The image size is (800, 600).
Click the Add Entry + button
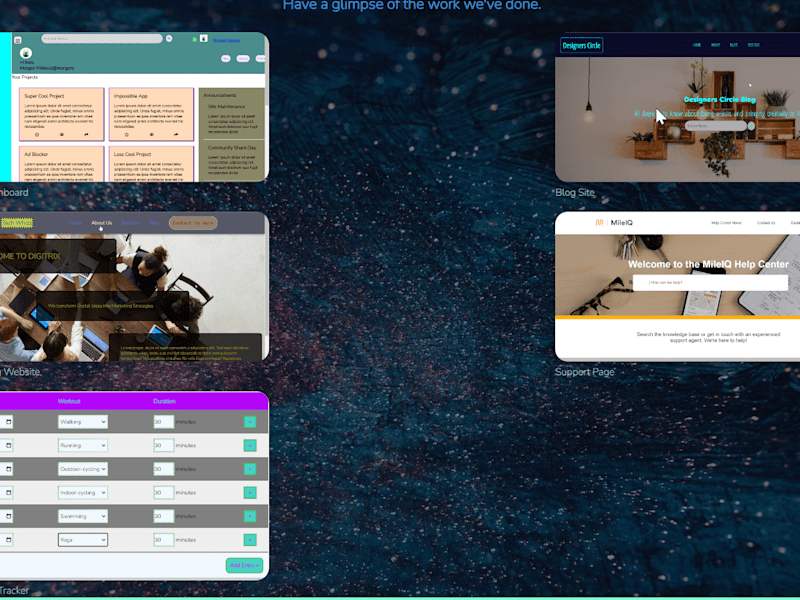(244, 565)
